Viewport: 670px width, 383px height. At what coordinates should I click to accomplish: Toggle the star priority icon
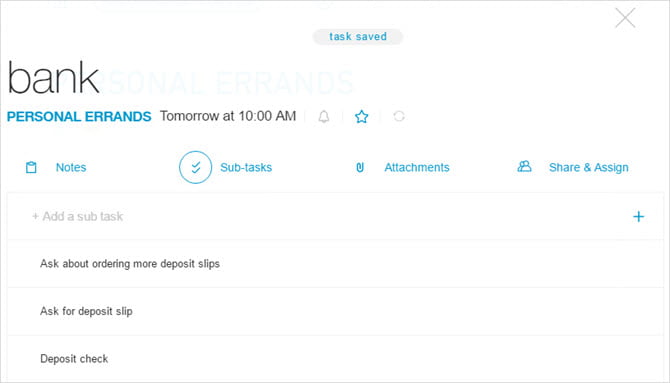[x=361, y=116]
